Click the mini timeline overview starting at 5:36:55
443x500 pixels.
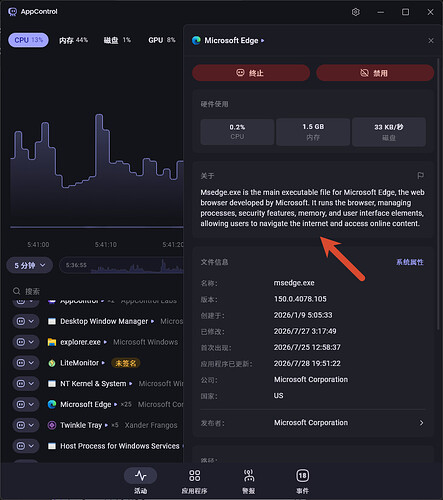pyautogui.click(x=122, y=266)
